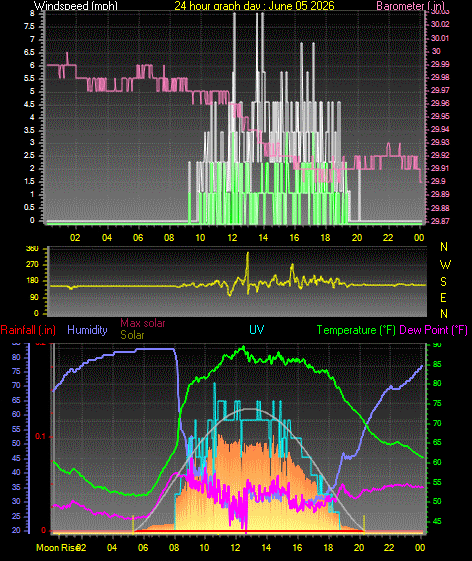Click '29.91' on the barometer axis

[440, 168]
